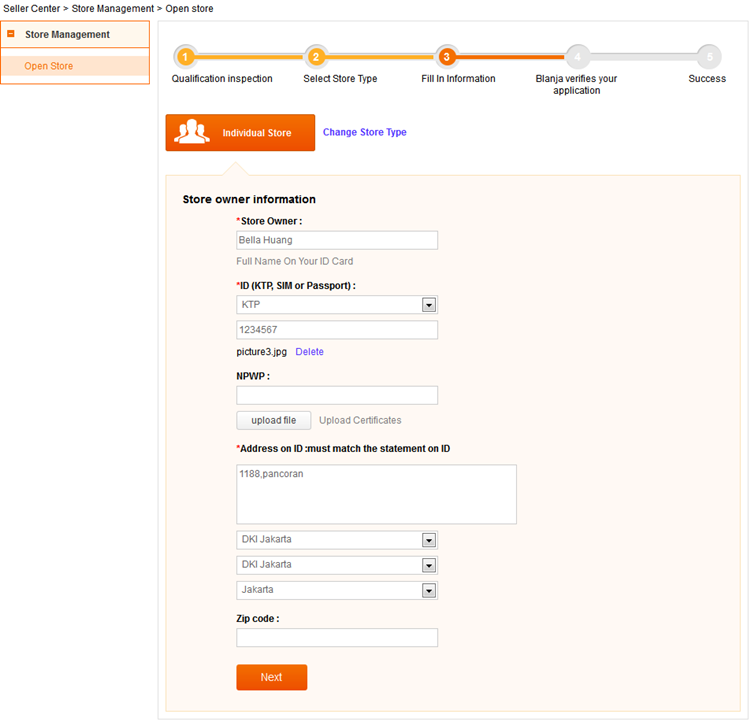Viewport: 750px width, 721px height.
Task: Click the Blanja verifies your application label
Action: point(576,84)
